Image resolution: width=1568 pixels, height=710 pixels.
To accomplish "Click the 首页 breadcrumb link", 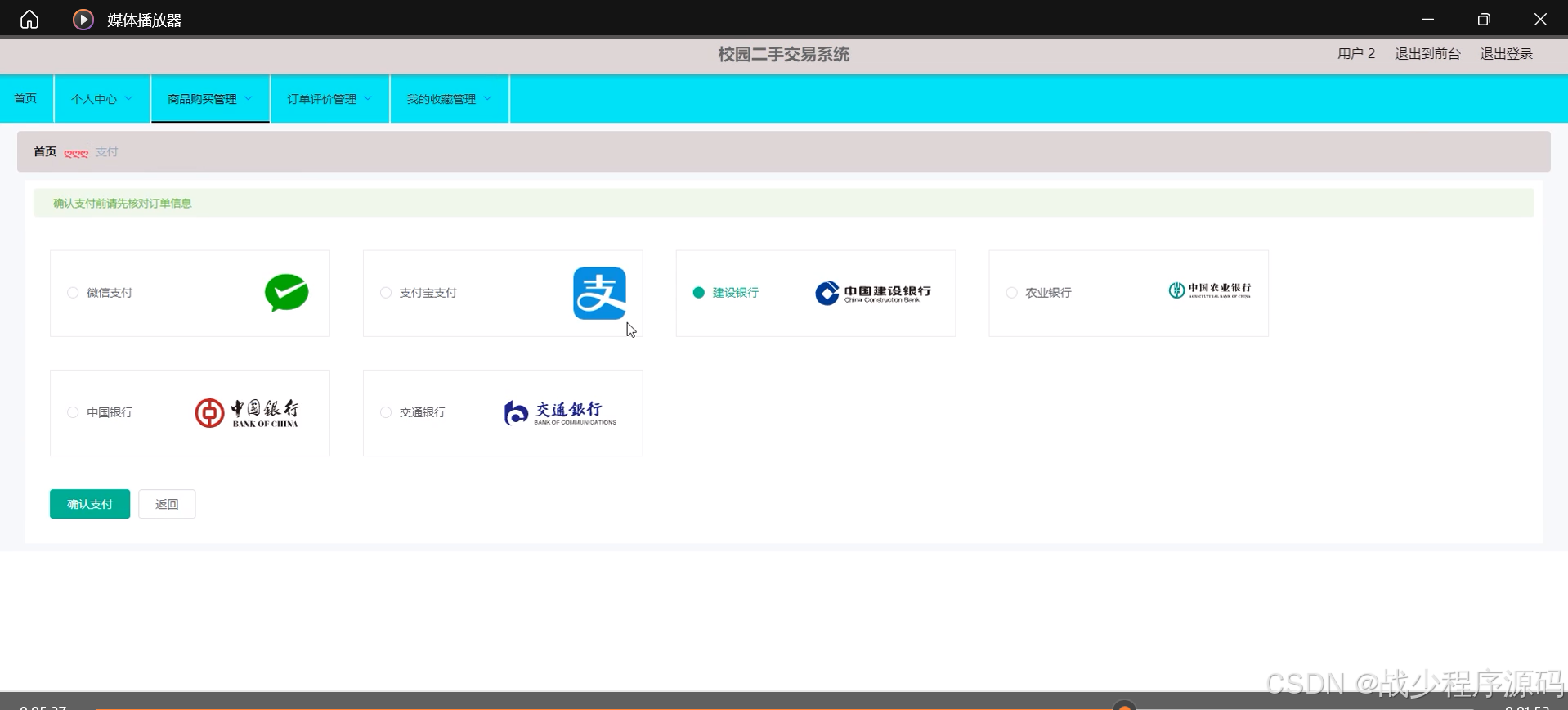I will [x=45, y=152].
